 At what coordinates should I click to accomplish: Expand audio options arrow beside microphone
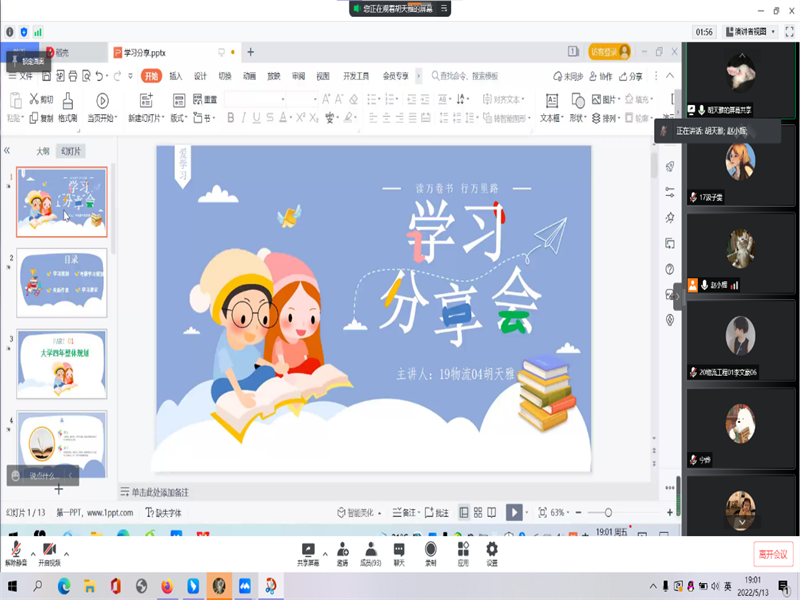33,553
